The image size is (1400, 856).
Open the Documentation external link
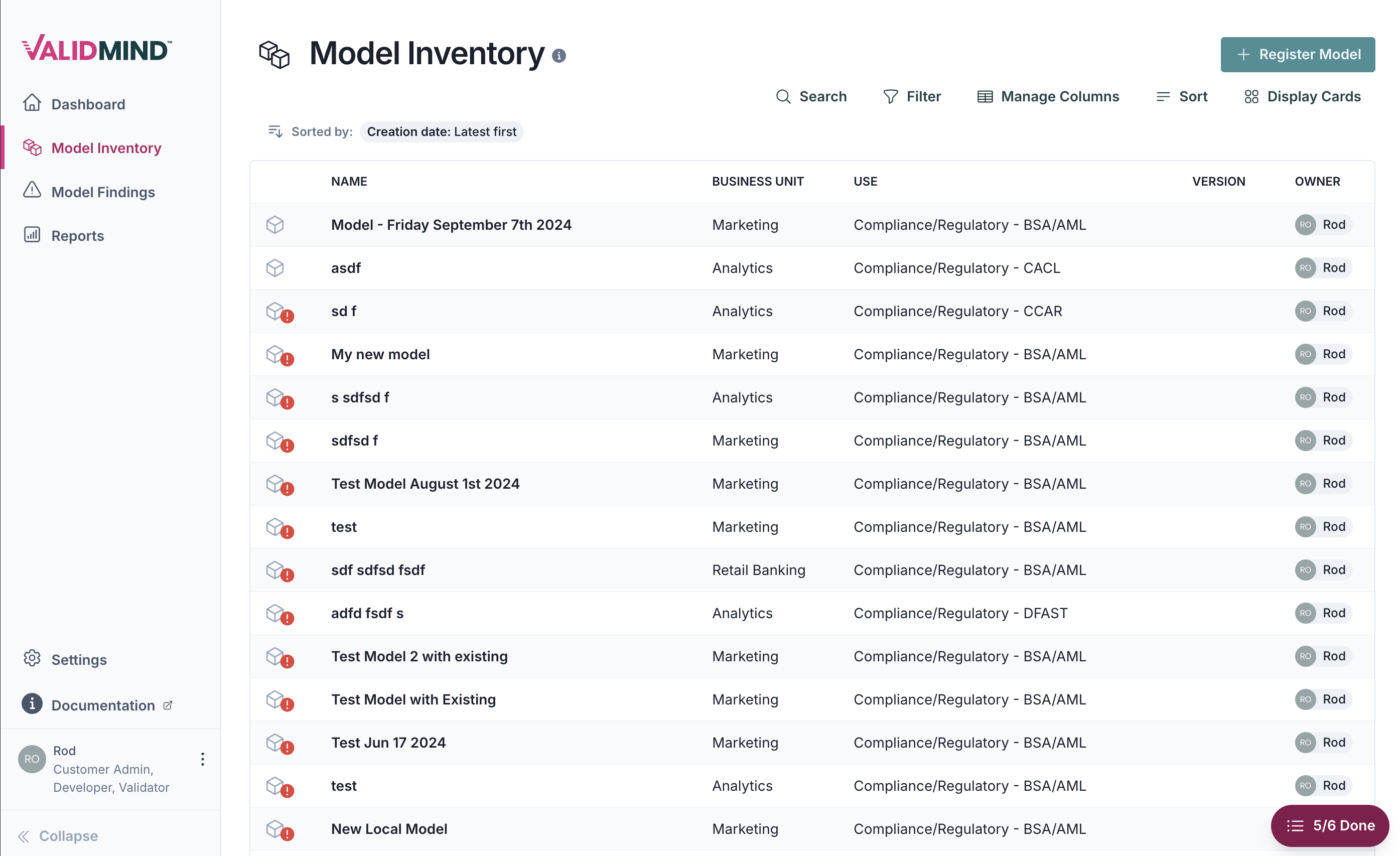click(102, 705)
